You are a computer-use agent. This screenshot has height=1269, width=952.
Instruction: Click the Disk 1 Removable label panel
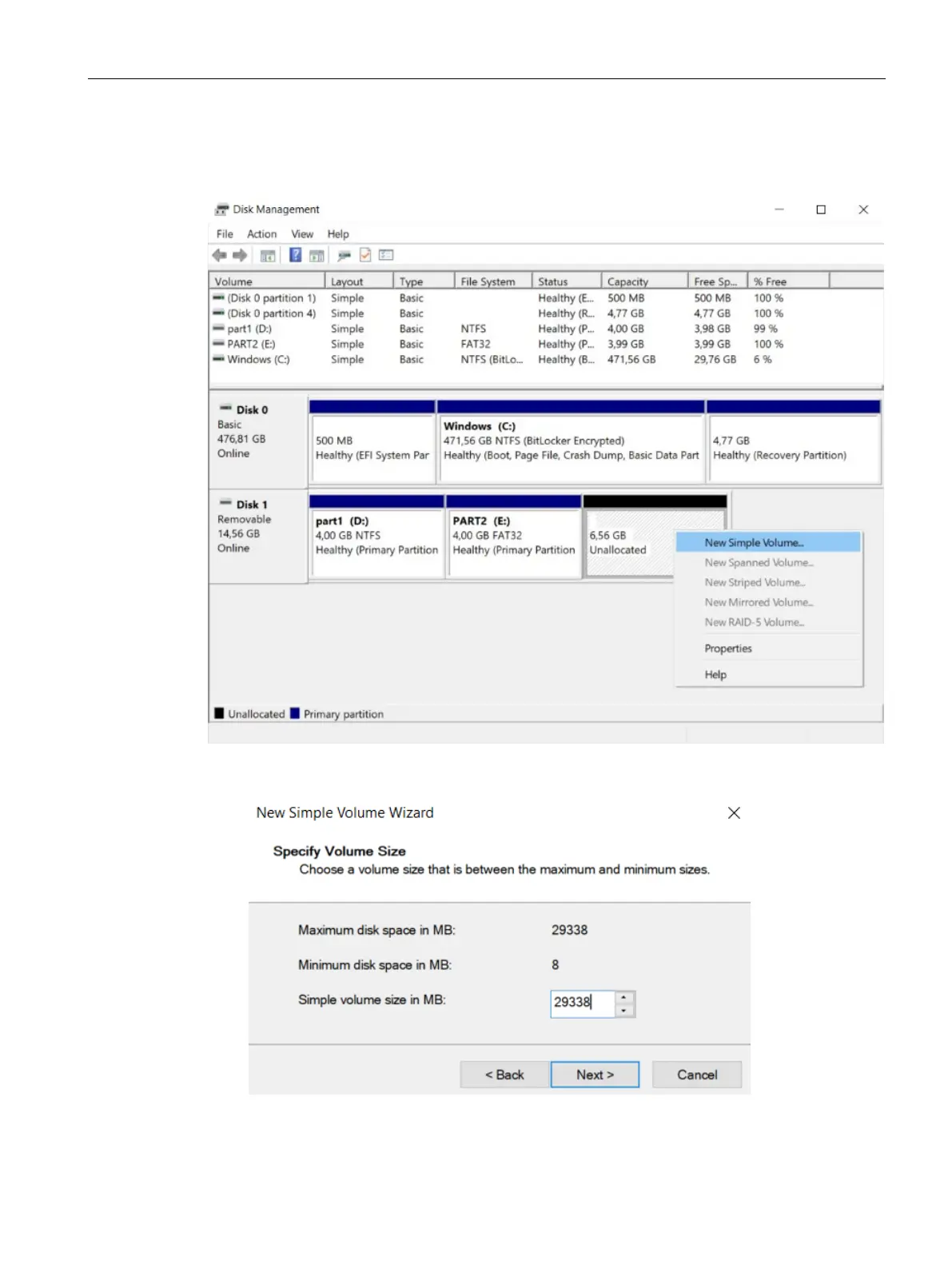pyautogui.click(x=258, y=536)
